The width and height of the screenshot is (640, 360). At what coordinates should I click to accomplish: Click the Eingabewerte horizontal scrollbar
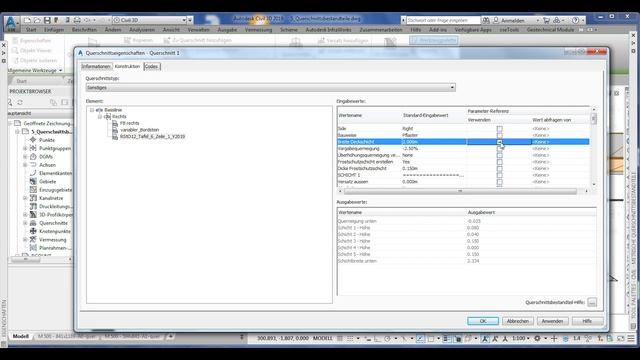click(x=460, y=191)
